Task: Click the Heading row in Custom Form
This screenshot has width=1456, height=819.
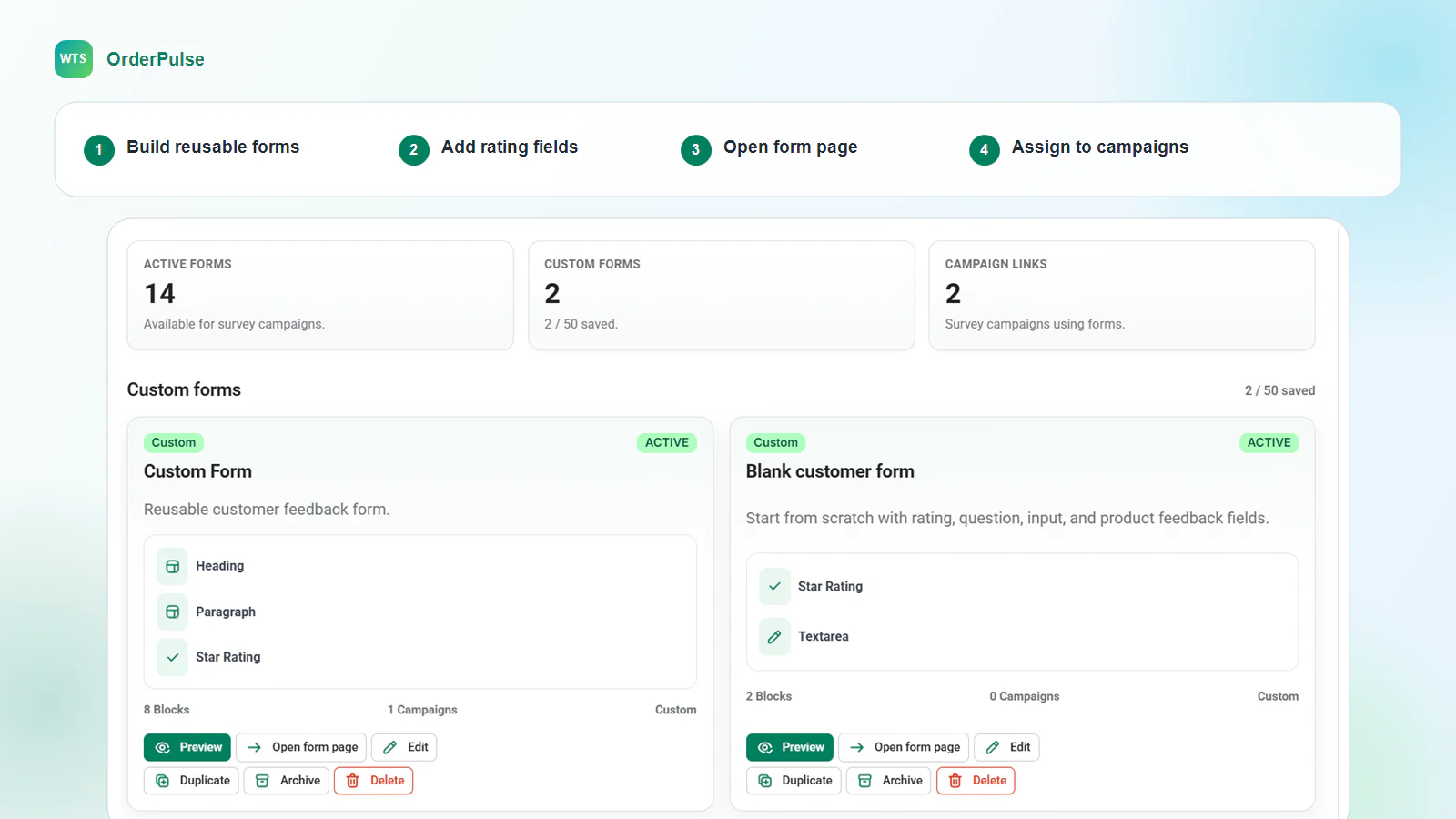Action: (420, 566)
